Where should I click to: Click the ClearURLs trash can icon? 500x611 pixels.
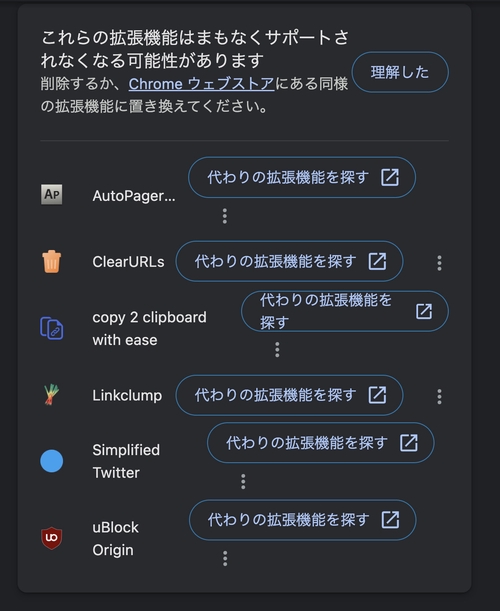pos(51,261)
